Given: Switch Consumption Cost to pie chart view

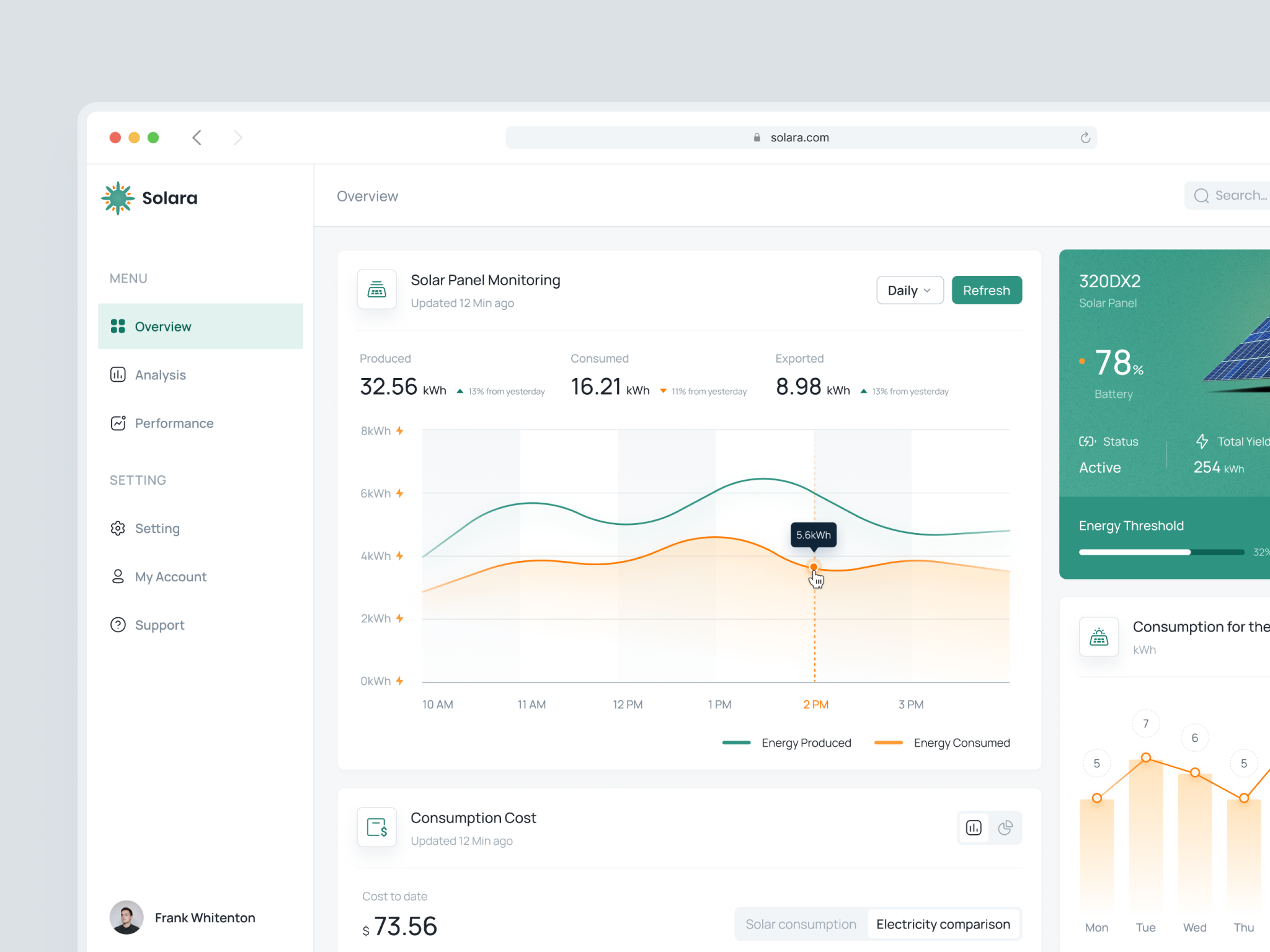Looking at the screenshot, I should coord(1005,827).
